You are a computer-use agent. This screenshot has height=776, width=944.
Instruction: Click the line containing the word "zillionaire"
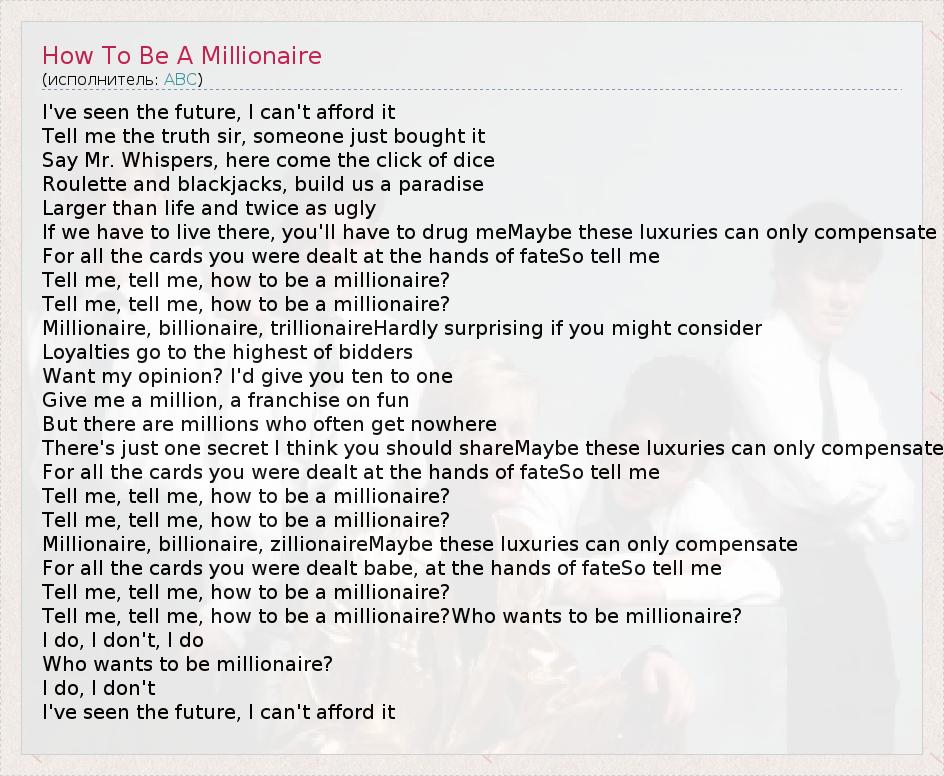(419, 544)
